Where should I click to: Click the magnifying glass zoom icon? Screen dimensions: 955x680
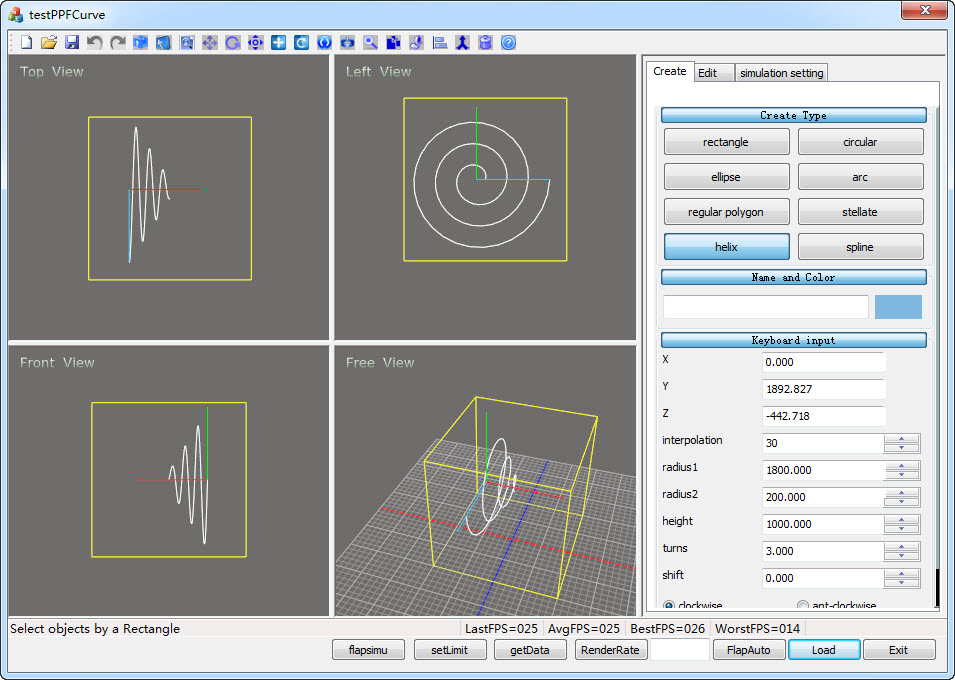(370, 42)
